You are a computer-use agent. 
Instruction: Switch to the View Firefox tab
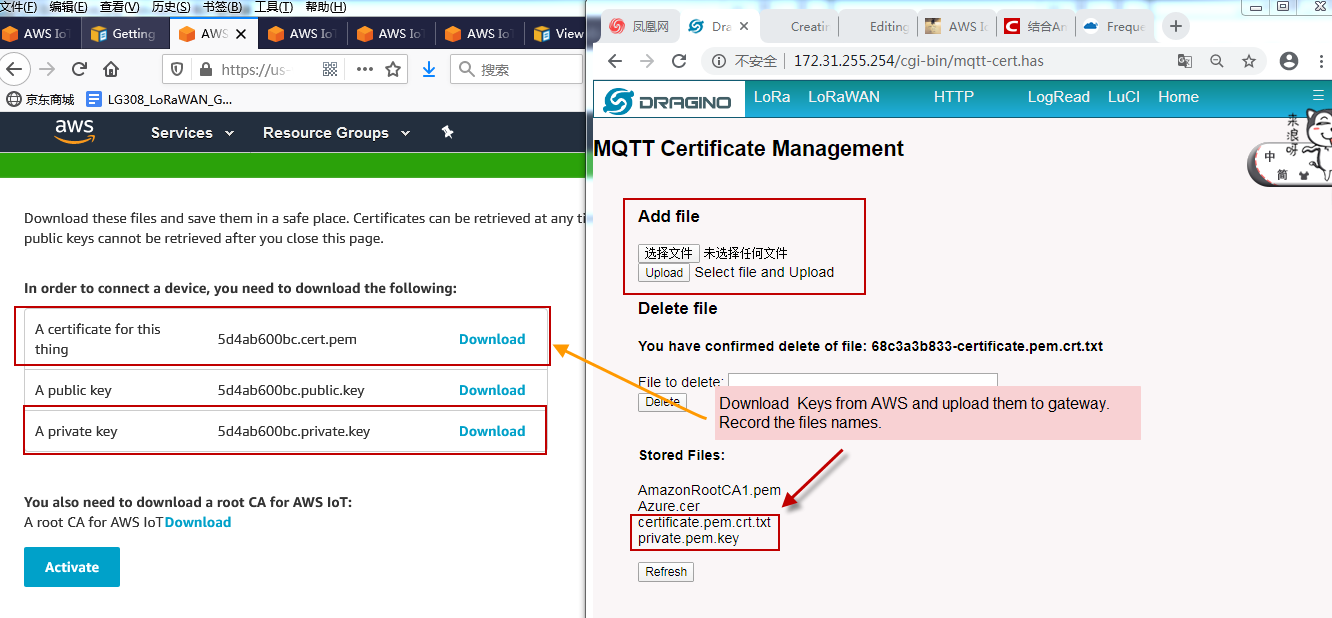pos(558,33)
